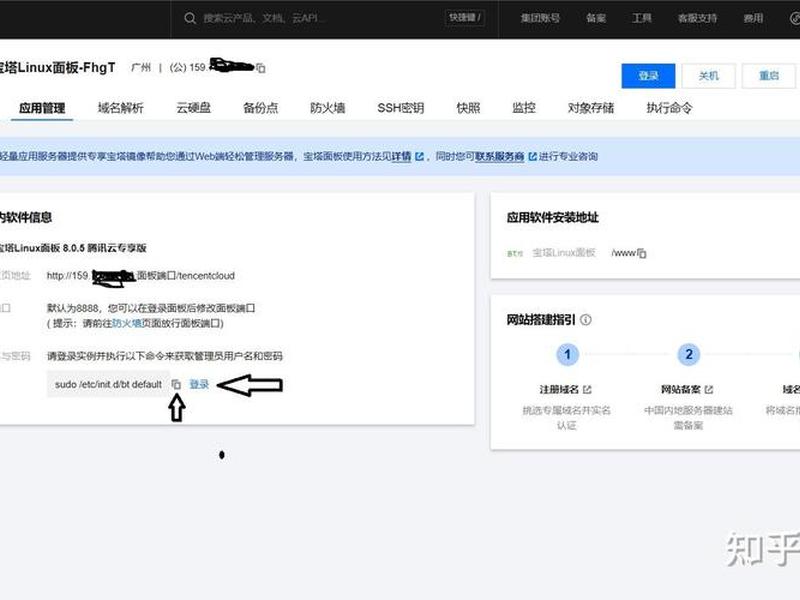Switch to the 监控 tab

point(524,108)
